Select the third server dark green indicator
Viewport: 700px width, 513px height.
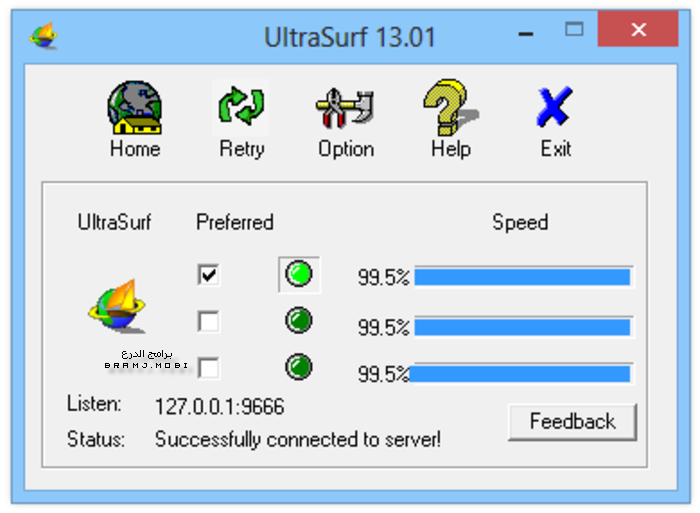(299, 367)
